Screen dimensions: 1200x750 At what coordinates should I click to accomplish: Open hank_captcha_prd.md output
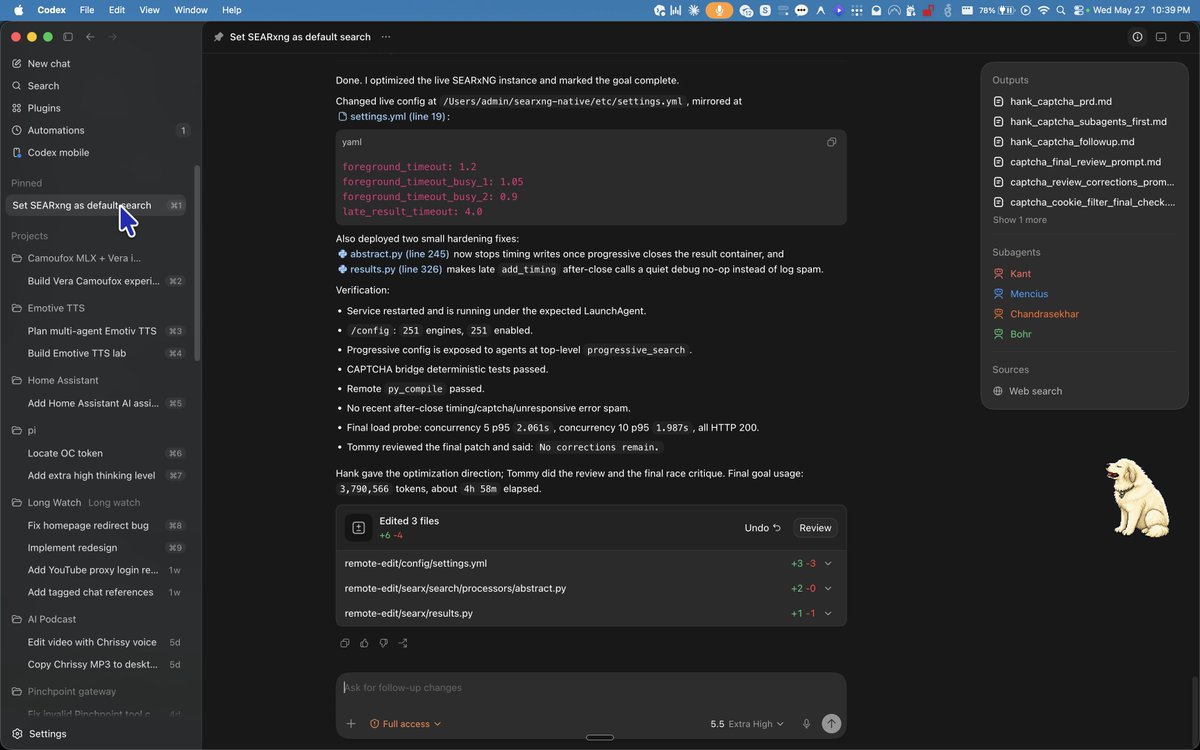pyautogui.click(x=1061, y=102)
